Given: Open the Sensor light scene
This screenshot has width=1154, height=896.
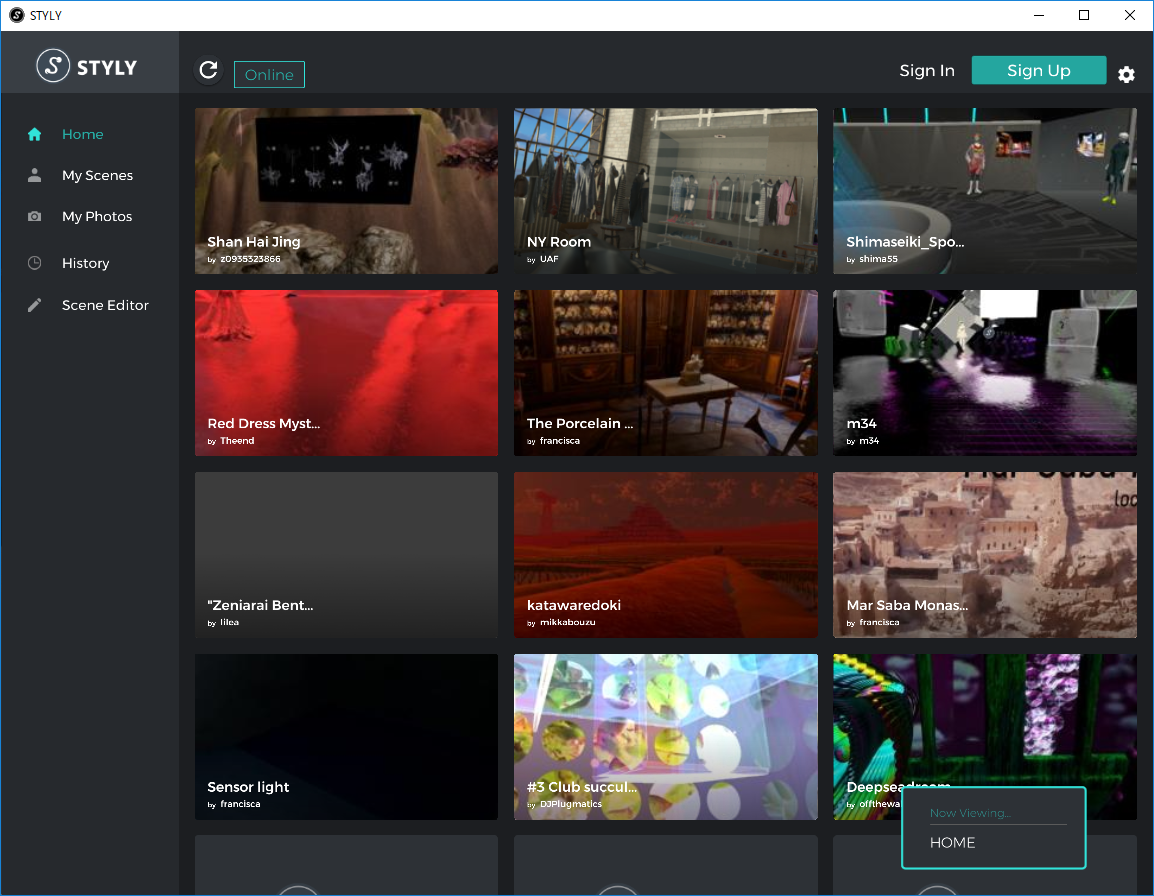Looking at the screenshot, I should (x=347, y=736).
